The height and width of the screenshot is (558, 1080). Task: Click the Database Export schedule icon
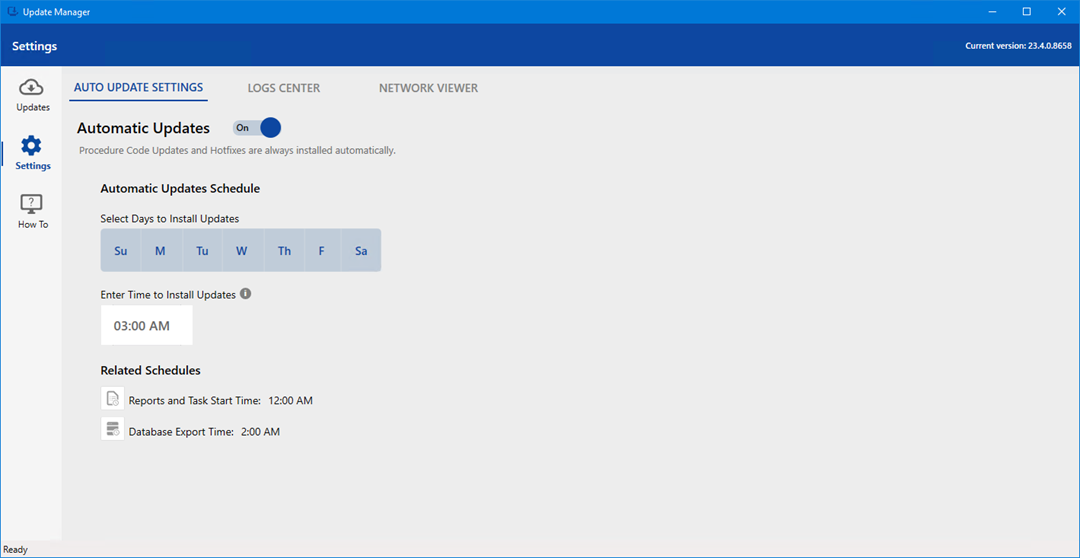(x=112, y=431)
